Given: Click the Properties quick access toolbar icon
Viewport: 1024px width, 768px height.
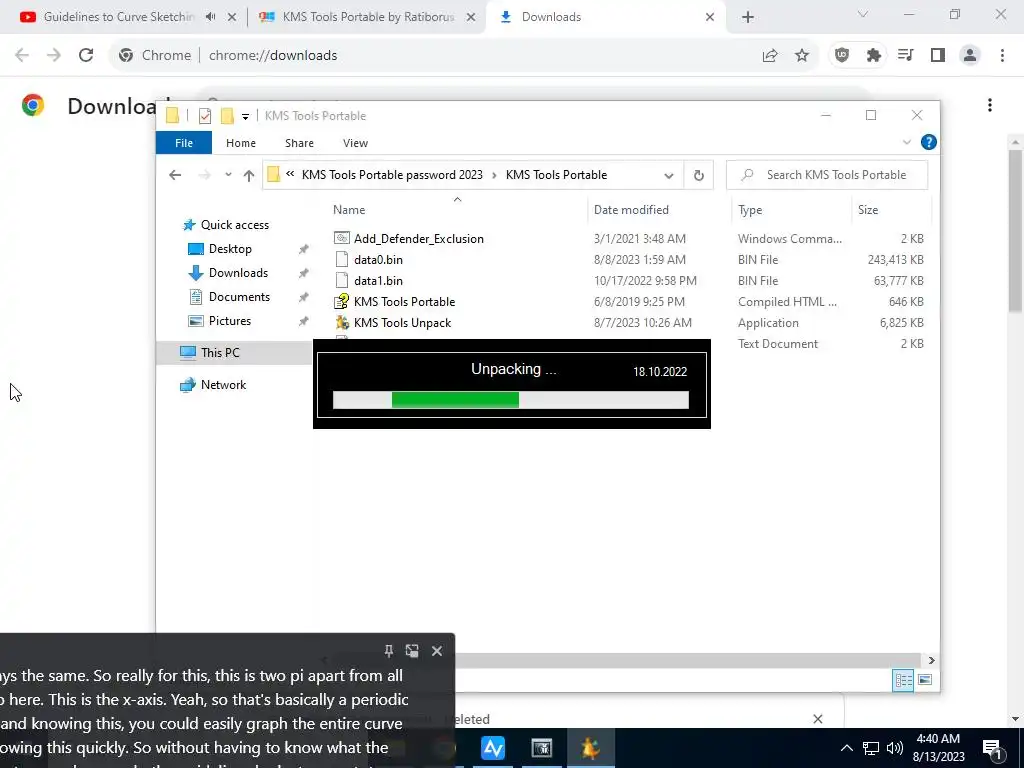Looking at the screenshot, I should pos(205,116).
